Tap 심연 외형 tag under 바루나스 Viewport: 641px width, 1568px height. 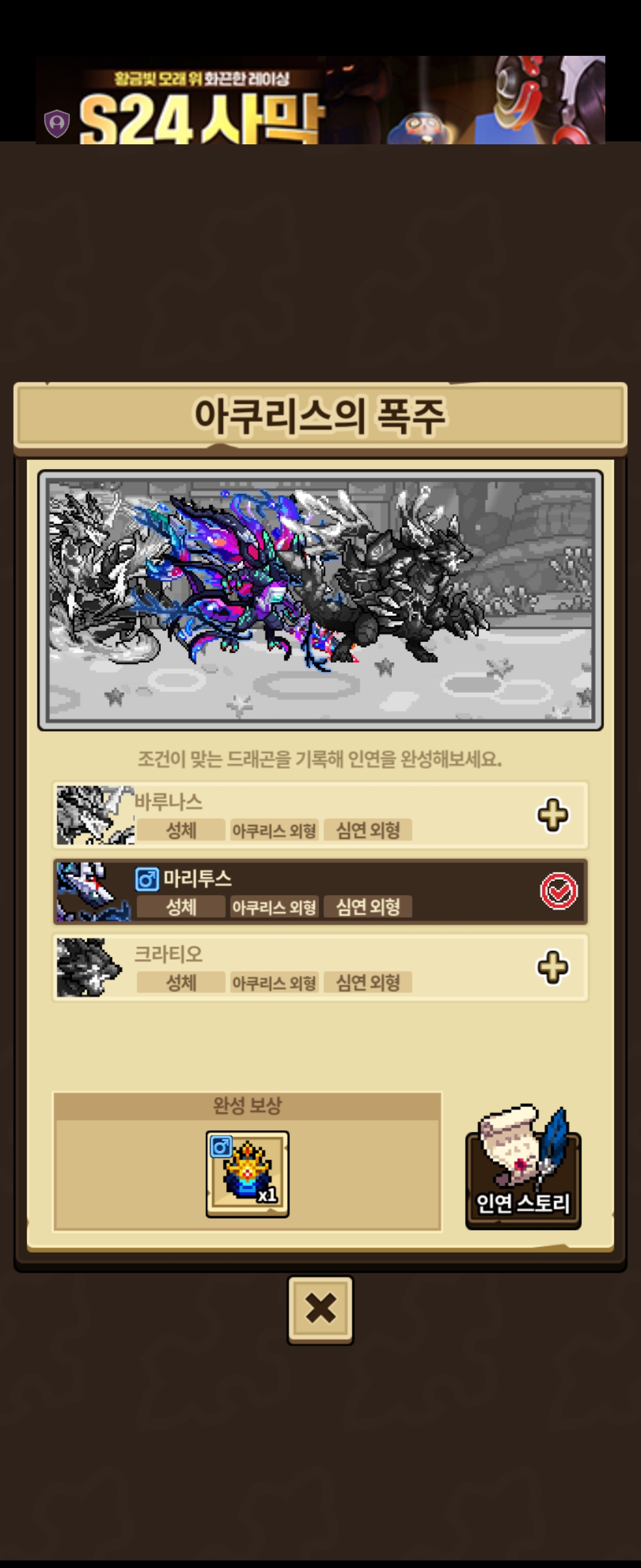click(x=368, y=830)
